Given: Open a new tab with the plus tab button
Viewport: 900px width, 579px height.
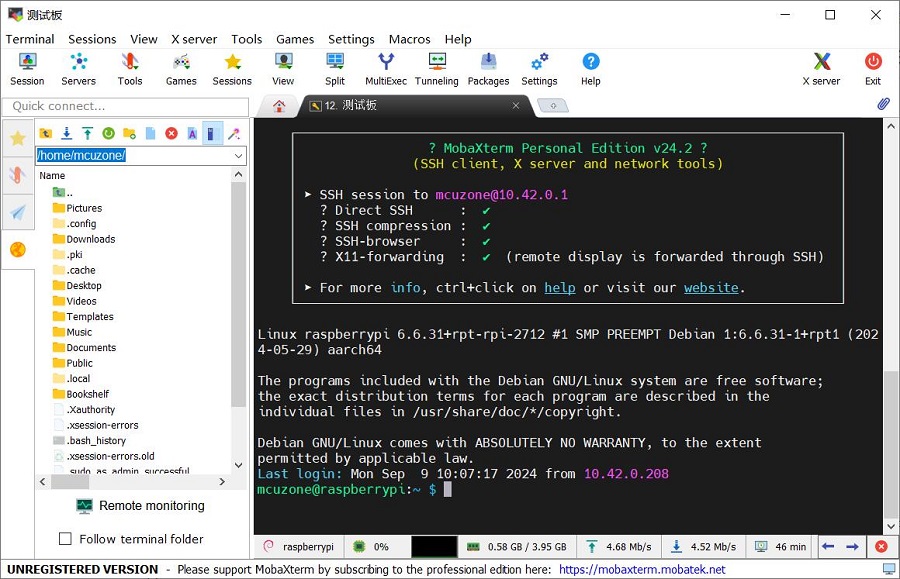Looking at the screenshot, I should pos(553,106).
